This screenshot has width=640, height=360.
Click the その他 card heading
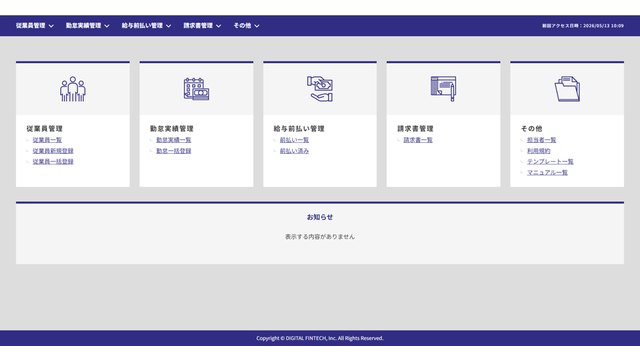click(x=531, y=129)
